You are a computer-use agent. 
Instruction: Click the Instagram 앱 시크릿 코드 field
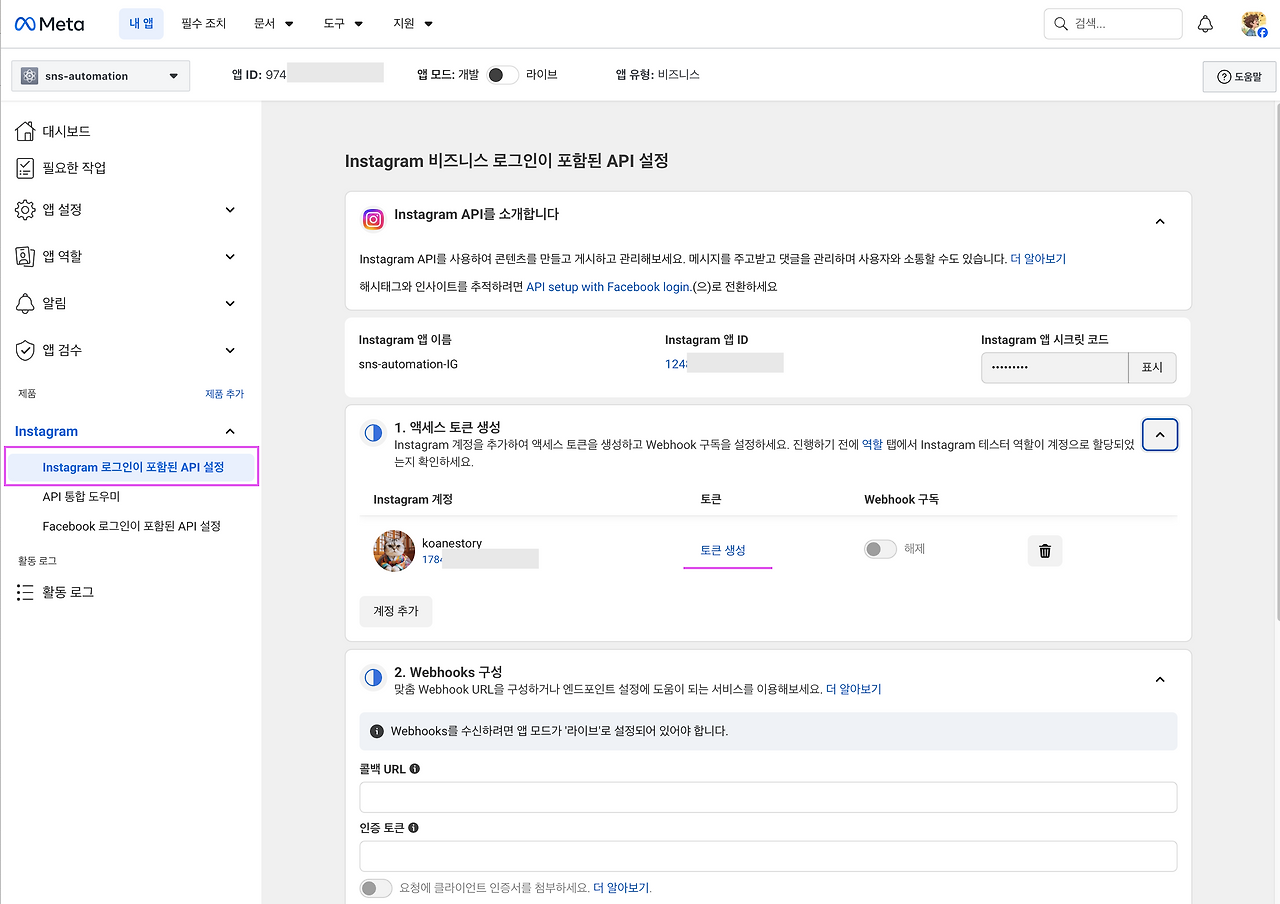1054,368
